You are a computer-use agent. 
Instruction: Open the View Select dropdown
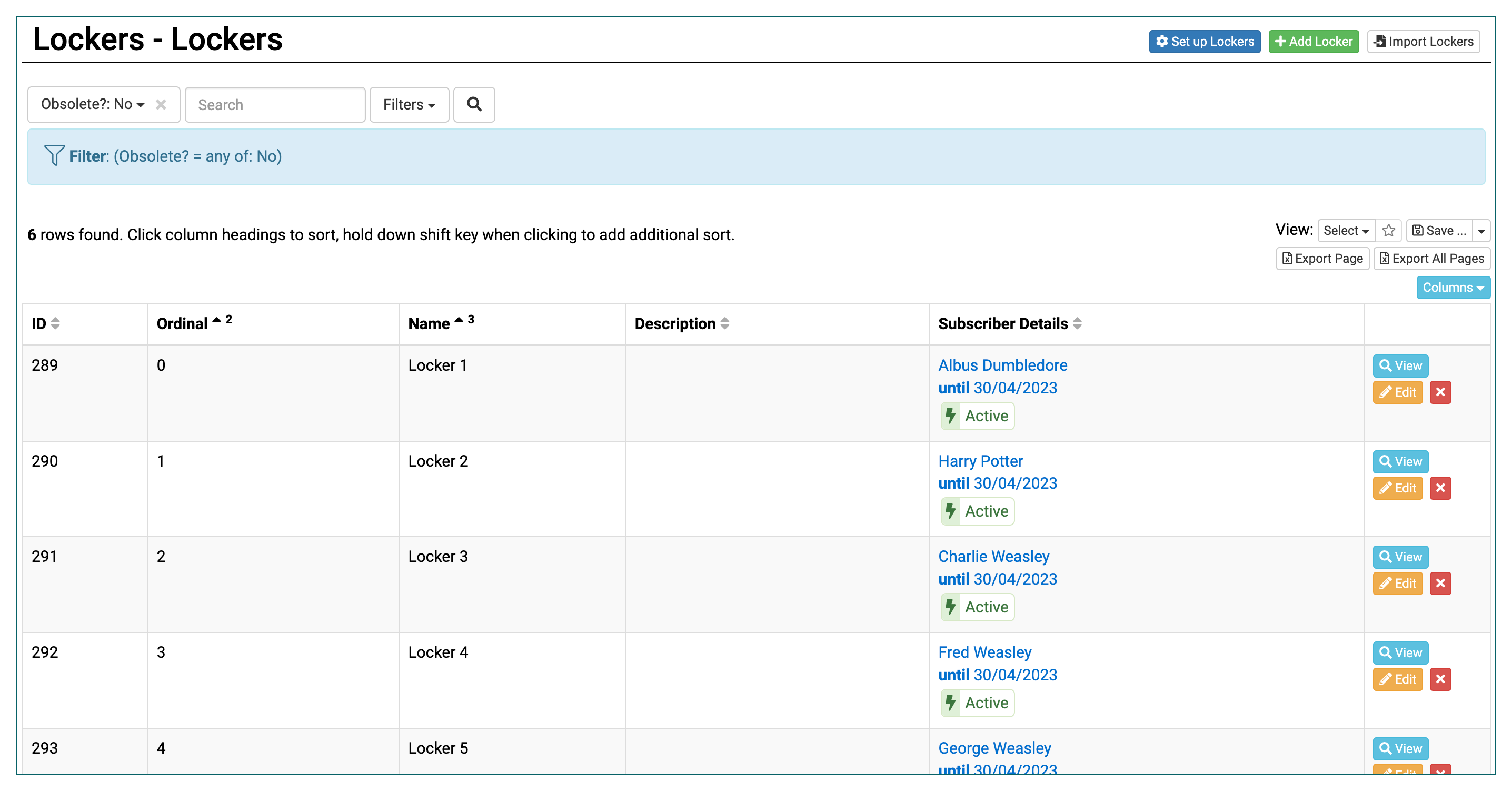(x=1346, y=231)
